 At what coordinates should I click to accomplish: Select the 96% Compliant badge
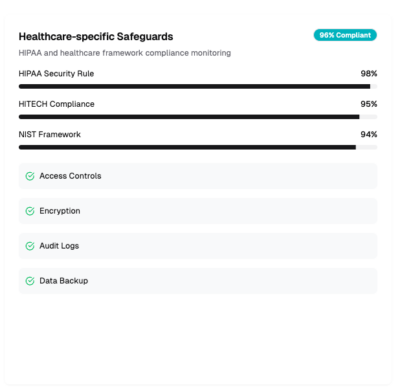(x=345, y=35)
